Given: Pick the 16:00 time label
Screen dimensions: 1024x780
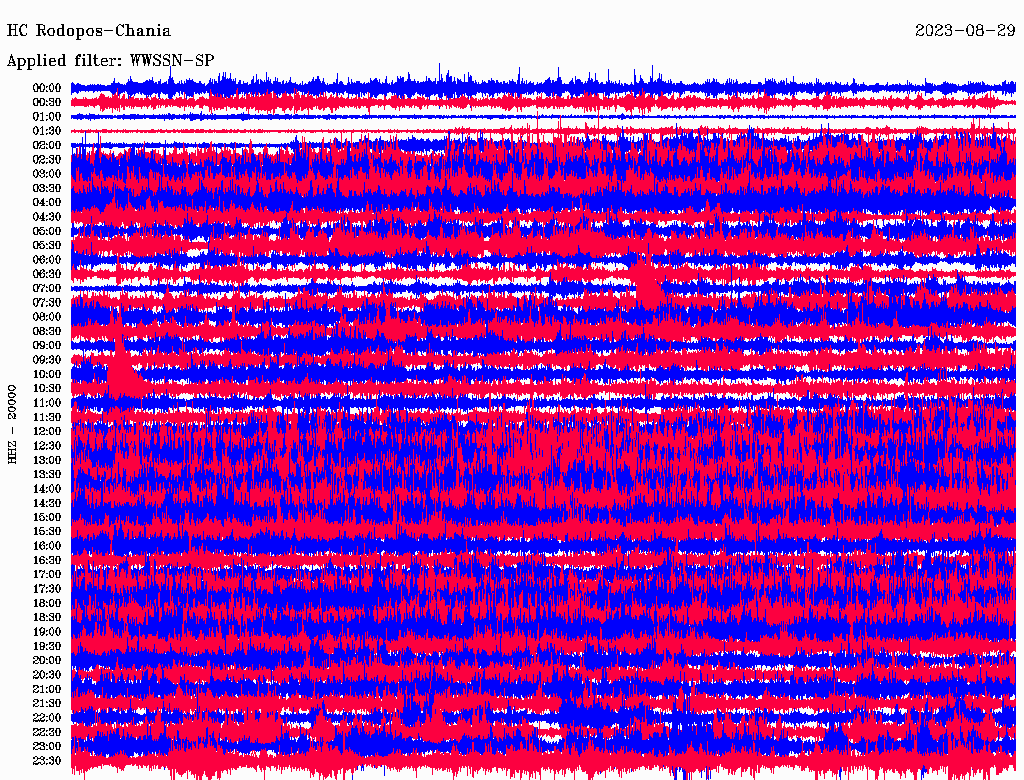Looking at the screenshot, I should pyautogui.click(x=47, y=546).
